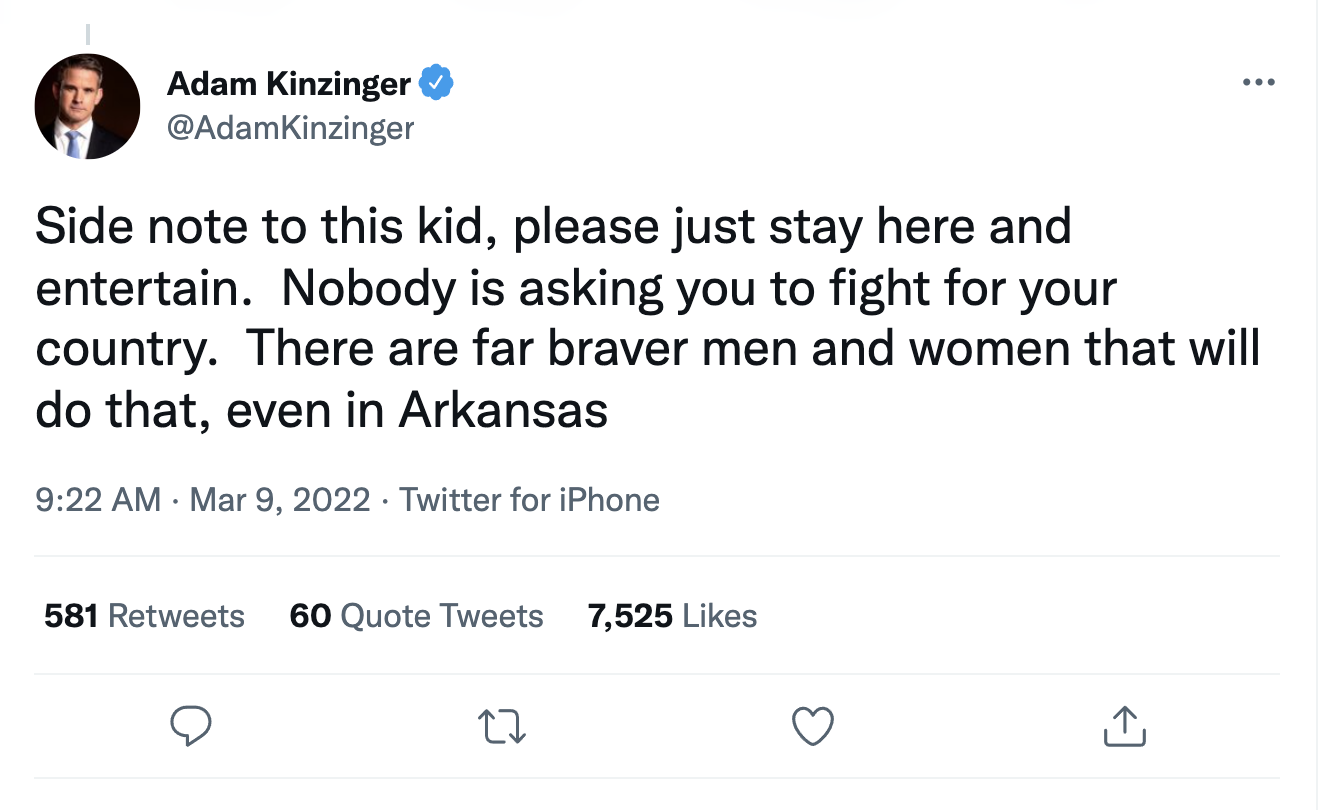Click the thread connector line above avatar
The image size is (1324, 810).
tap(87, 32)
